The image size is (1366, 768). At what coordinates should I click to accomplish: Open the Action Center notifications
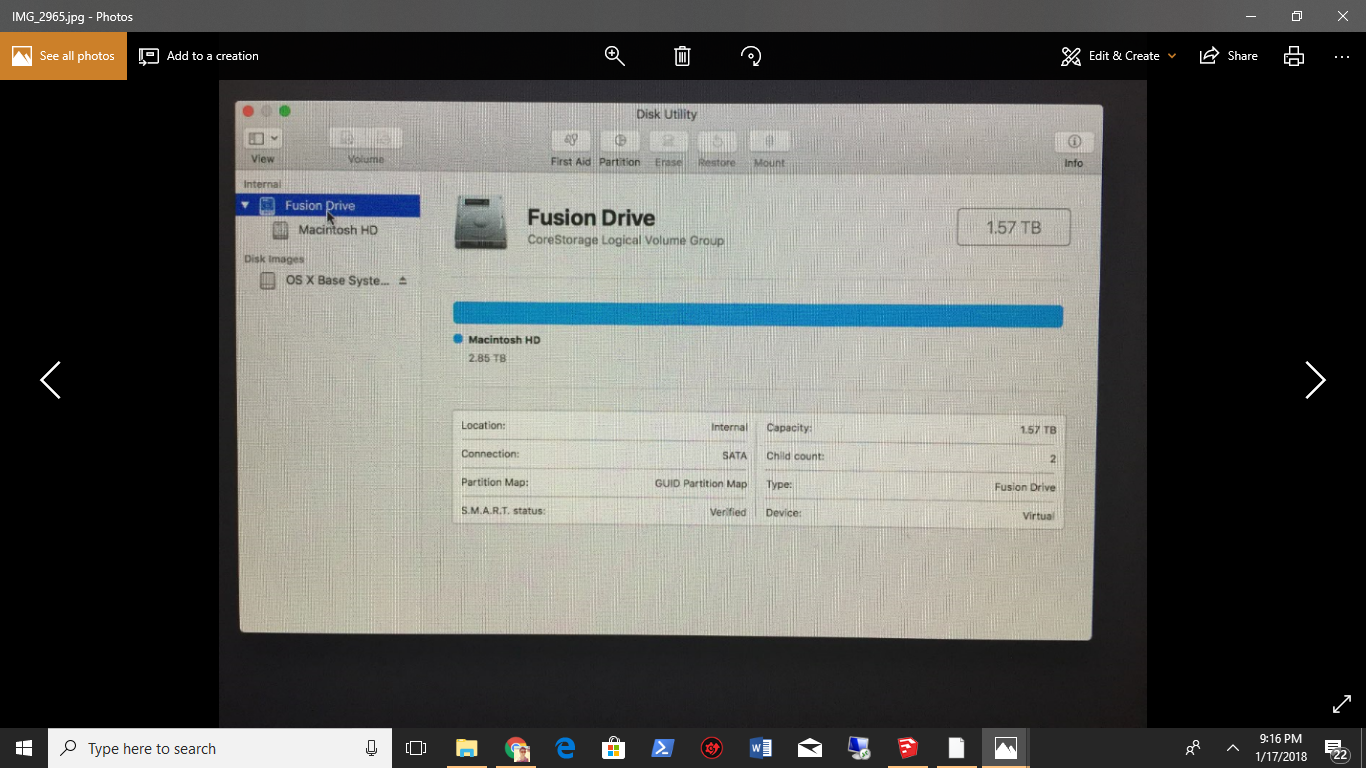click(x=1338, y=748)
